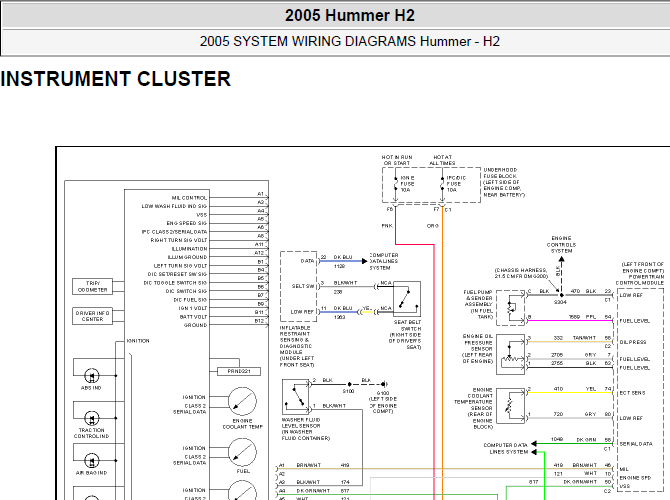Click the DK BLU 1128 wire label
The image size is (670, 500).
tap(343, 261)
